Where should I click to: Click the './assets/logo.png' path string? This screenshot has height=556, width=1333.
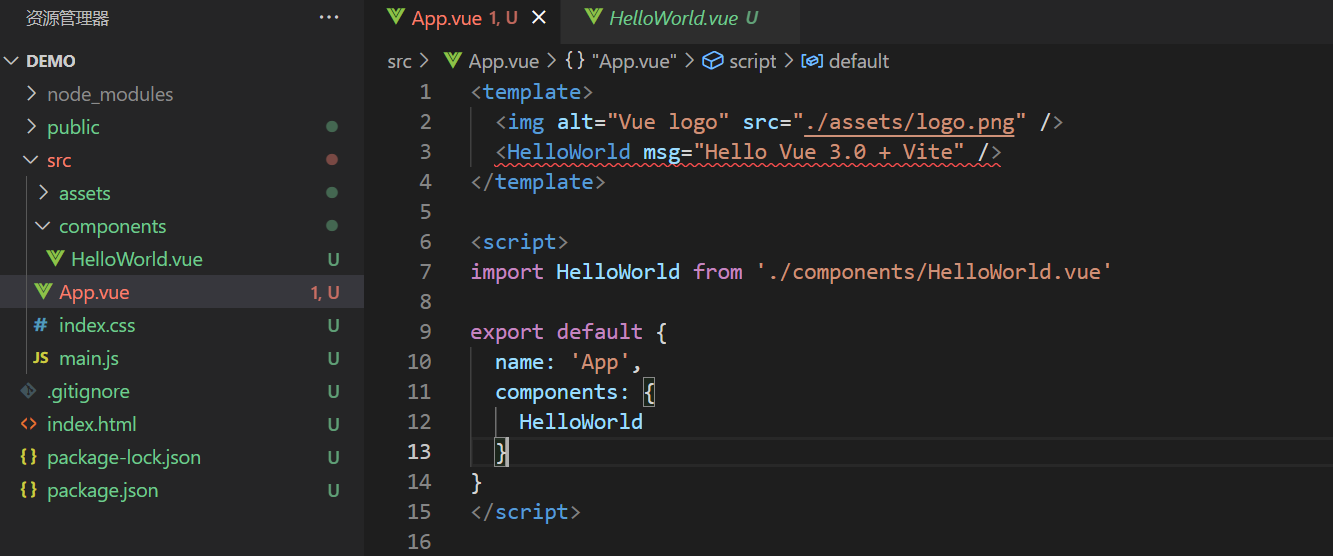click(911, 122)
